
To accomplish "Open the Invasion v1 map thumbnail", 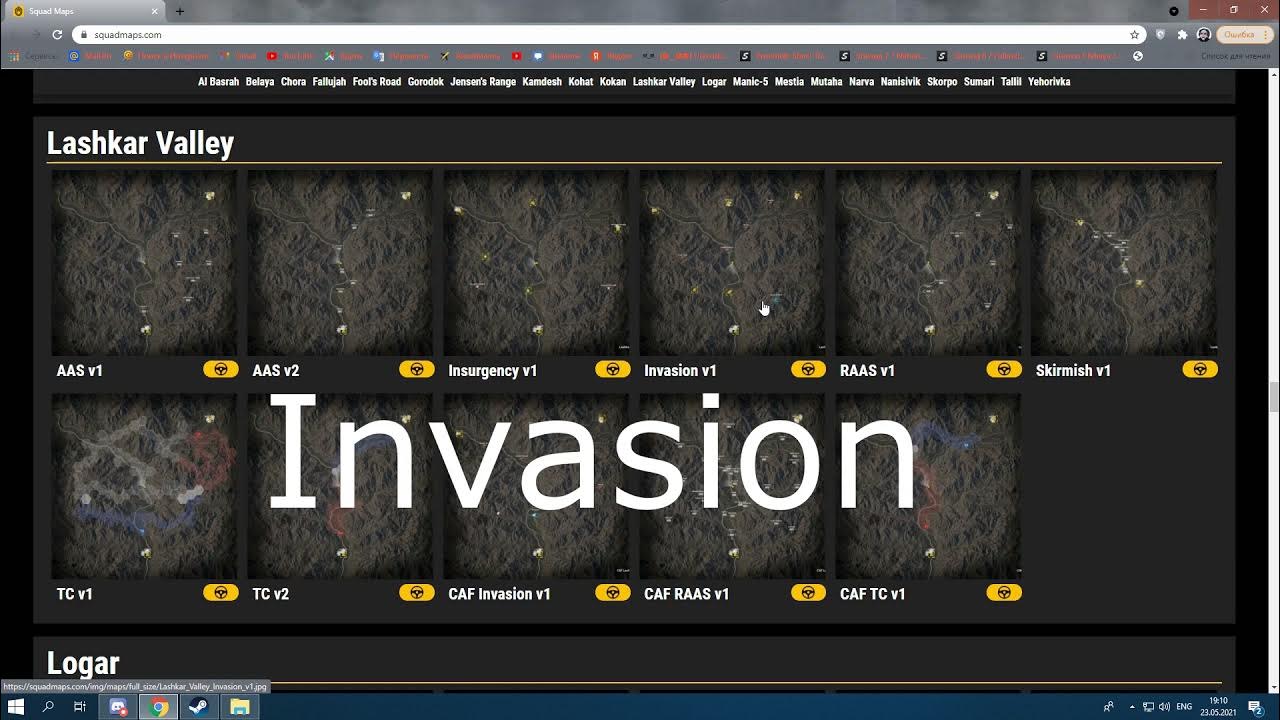I will [732, 263].
